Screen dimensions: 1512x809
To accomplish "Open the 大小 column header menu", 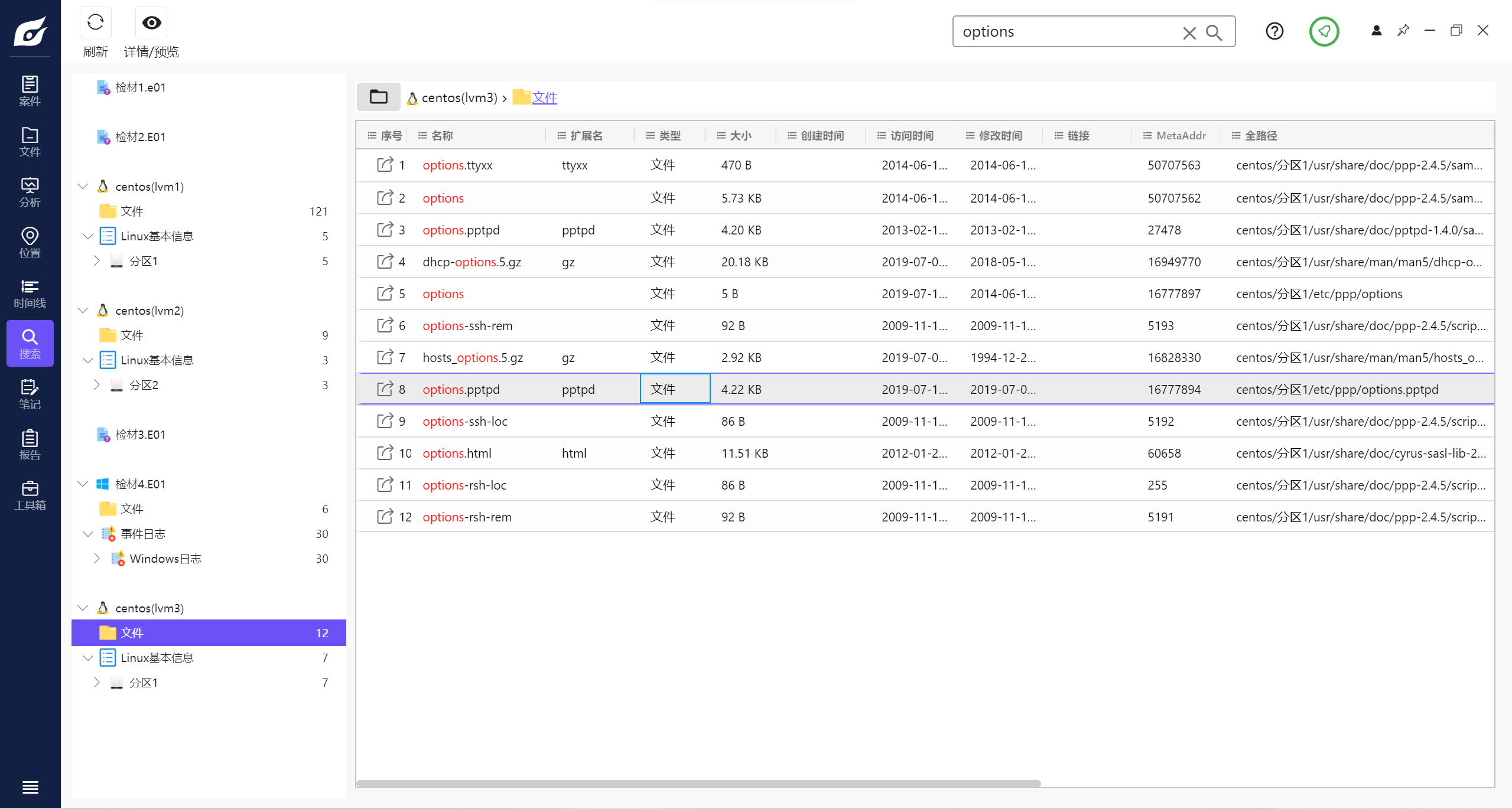I will click(x=721, y=136).
